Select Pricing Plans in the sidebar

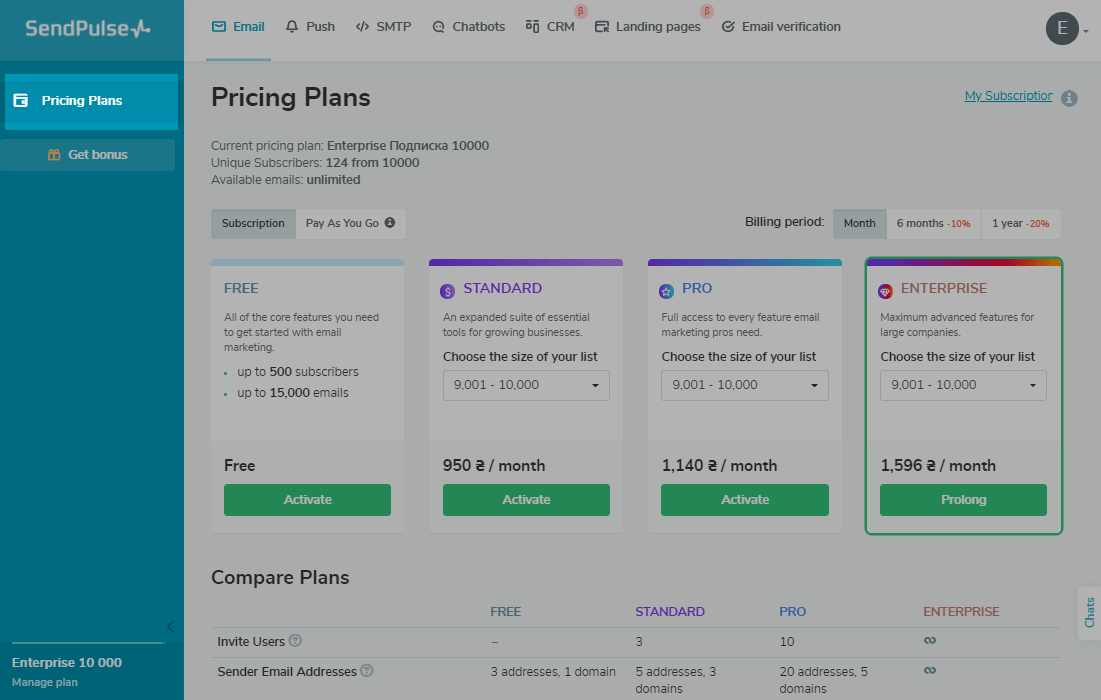click(x=91, y=101)
